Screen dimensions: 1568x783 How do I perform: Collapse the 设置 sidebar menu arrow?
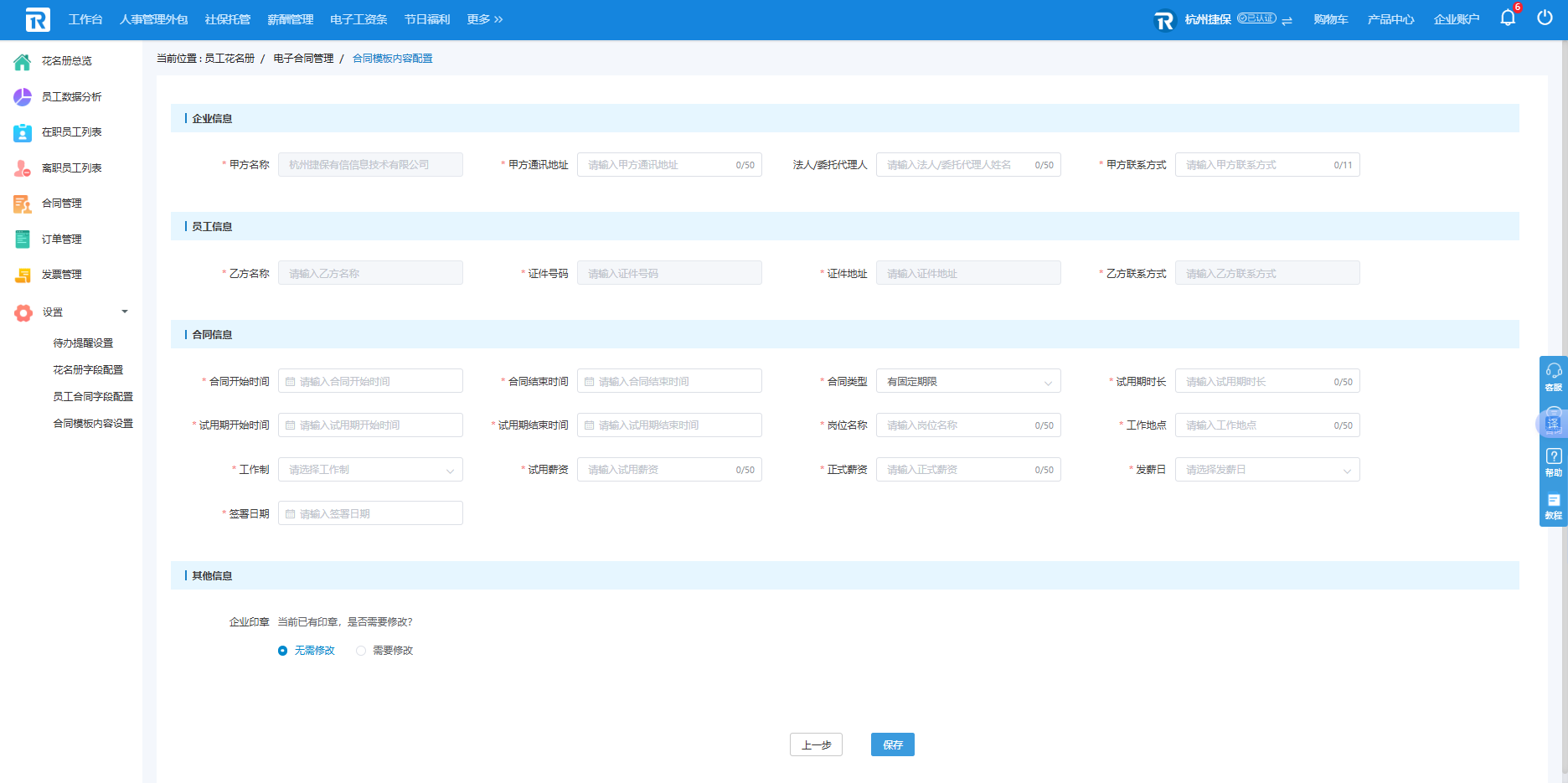tap(125, 312)
